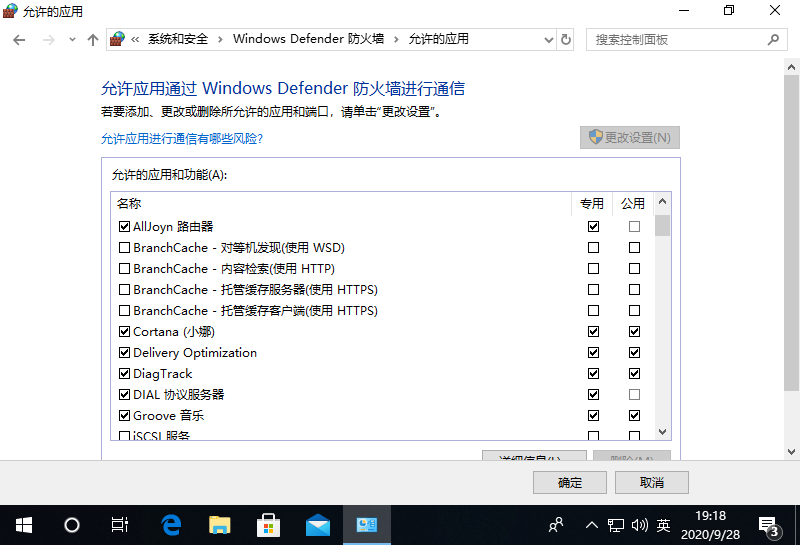800x545 pixels.
Task: Show hidden system tray icons
Action: [x=591, y=525]
